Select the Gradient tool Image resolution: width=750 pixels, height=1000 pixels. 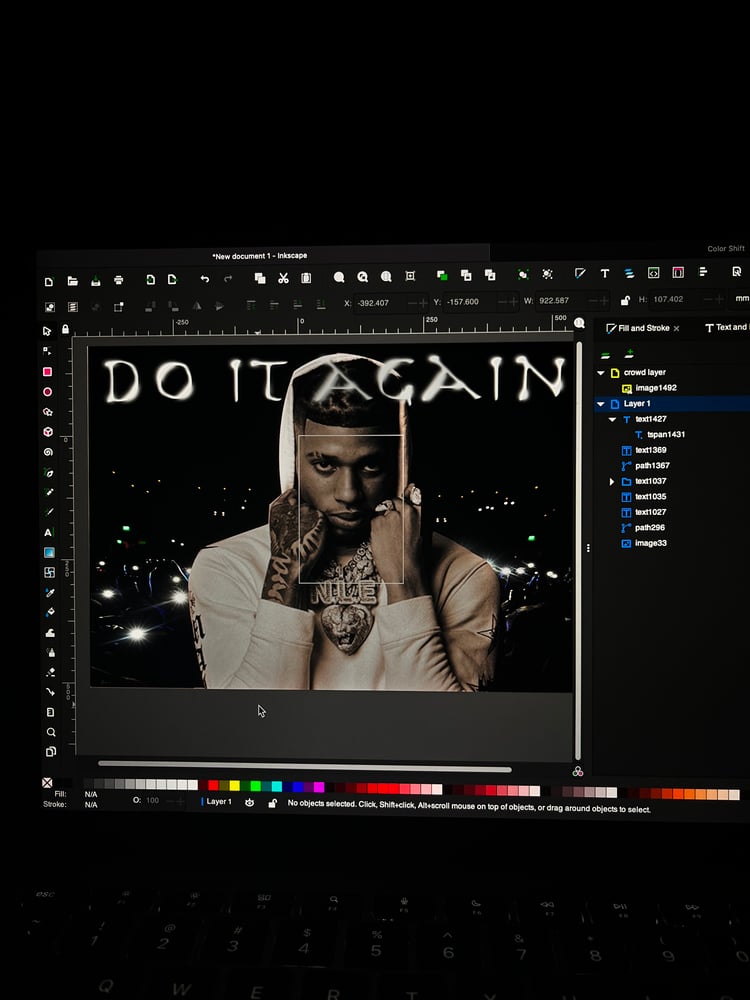point(49,552)
